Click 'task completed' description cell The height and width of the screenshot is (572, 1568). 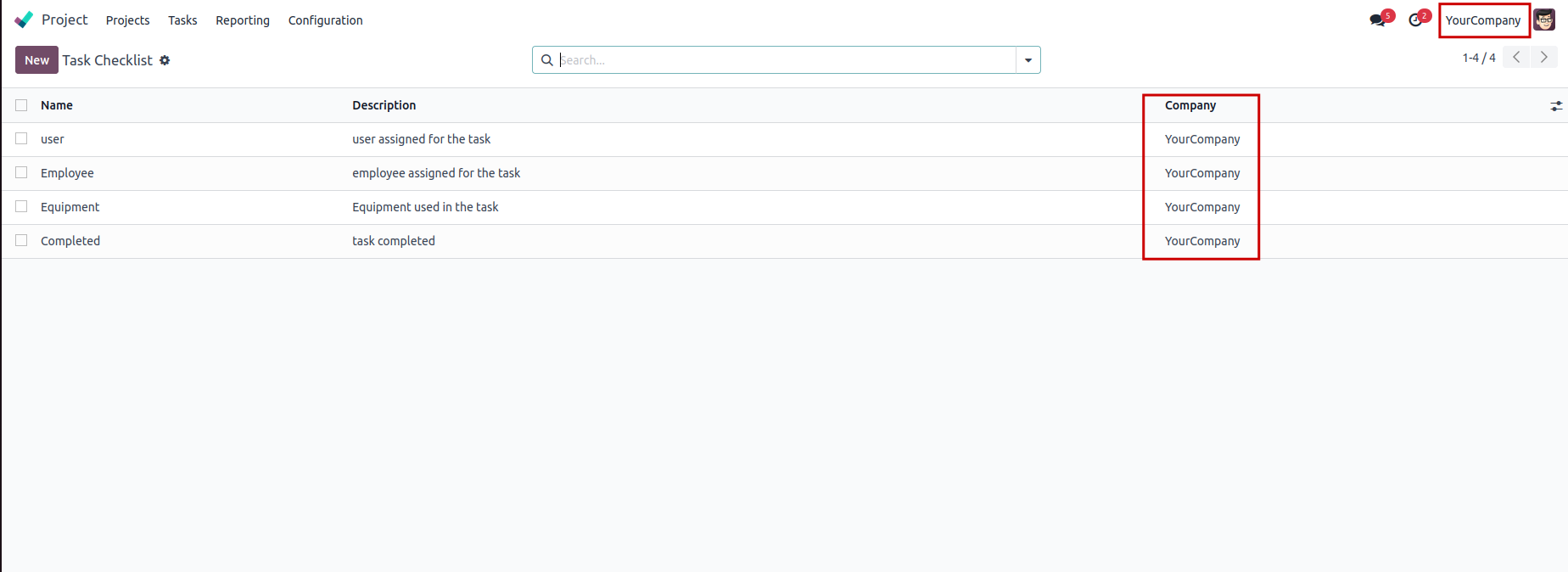(x=394, y=241)
